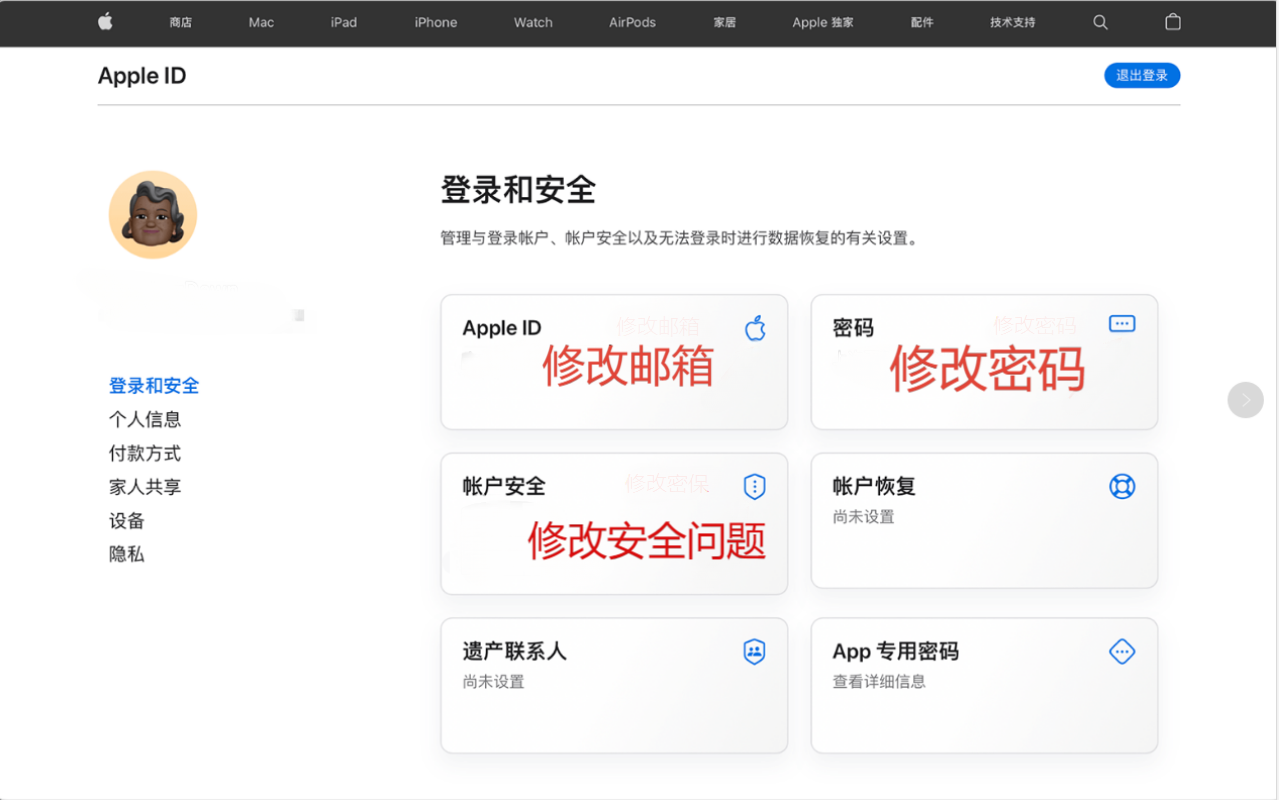Click the Memoji profile avatar

[x=153, y=215]
